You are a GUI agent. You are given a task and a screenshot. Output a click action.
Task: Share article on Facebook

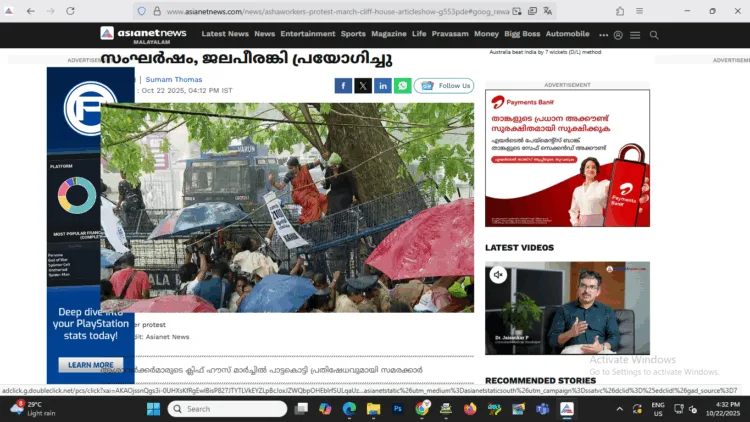click(x=343, y=86)
